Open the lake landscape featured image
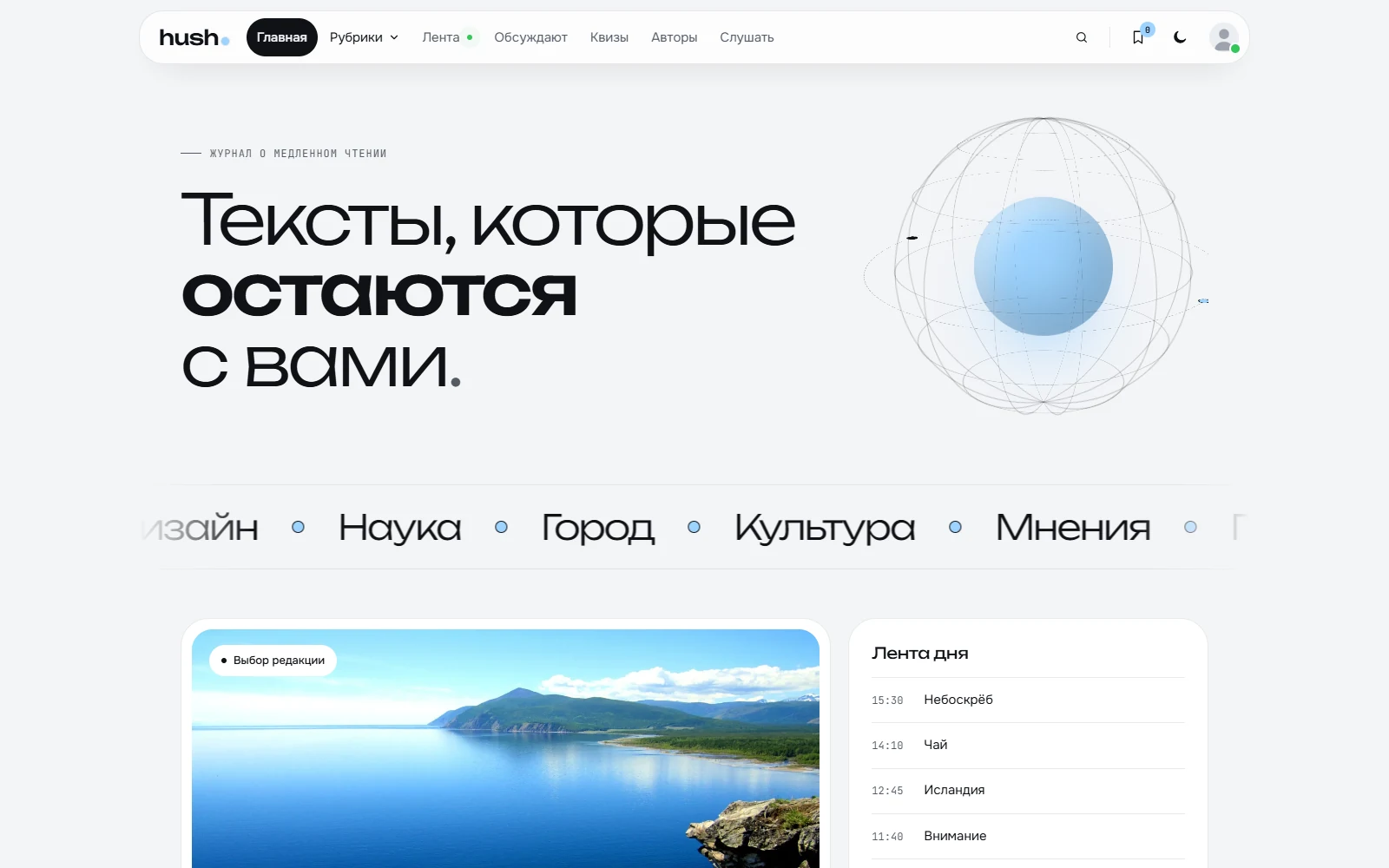This screenshot has width=1389, height=868. [x=505, y=748]
